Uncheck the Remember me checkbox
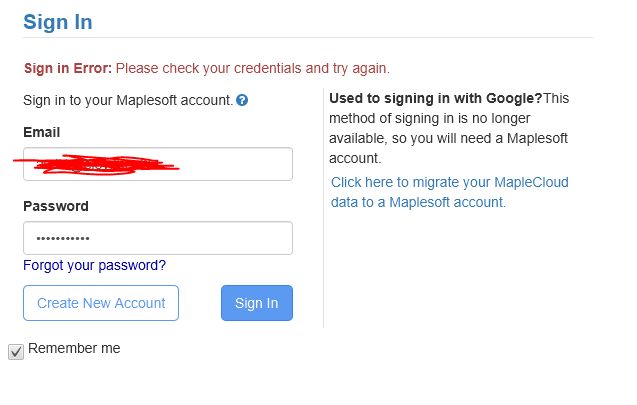This screenshot has width=637, height=405. tap(16, 352)
